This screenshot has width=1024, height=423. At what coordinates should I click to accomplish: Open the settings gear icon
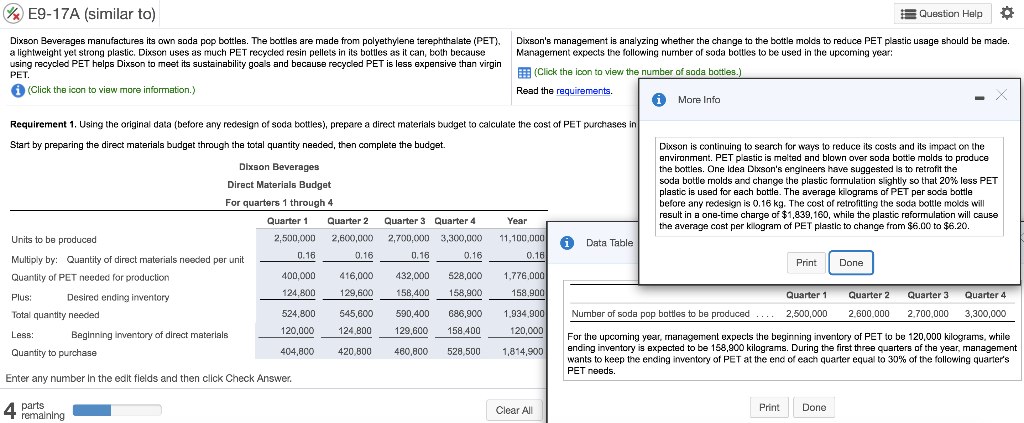coord(1007,13)
